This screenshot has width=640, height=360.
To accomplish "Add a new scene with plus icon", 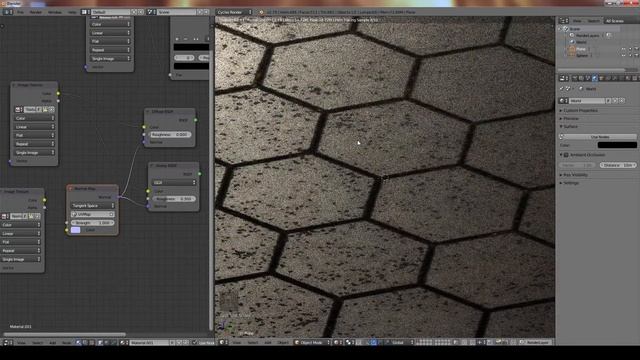I will pyautogui.click(x=200, y=12).
